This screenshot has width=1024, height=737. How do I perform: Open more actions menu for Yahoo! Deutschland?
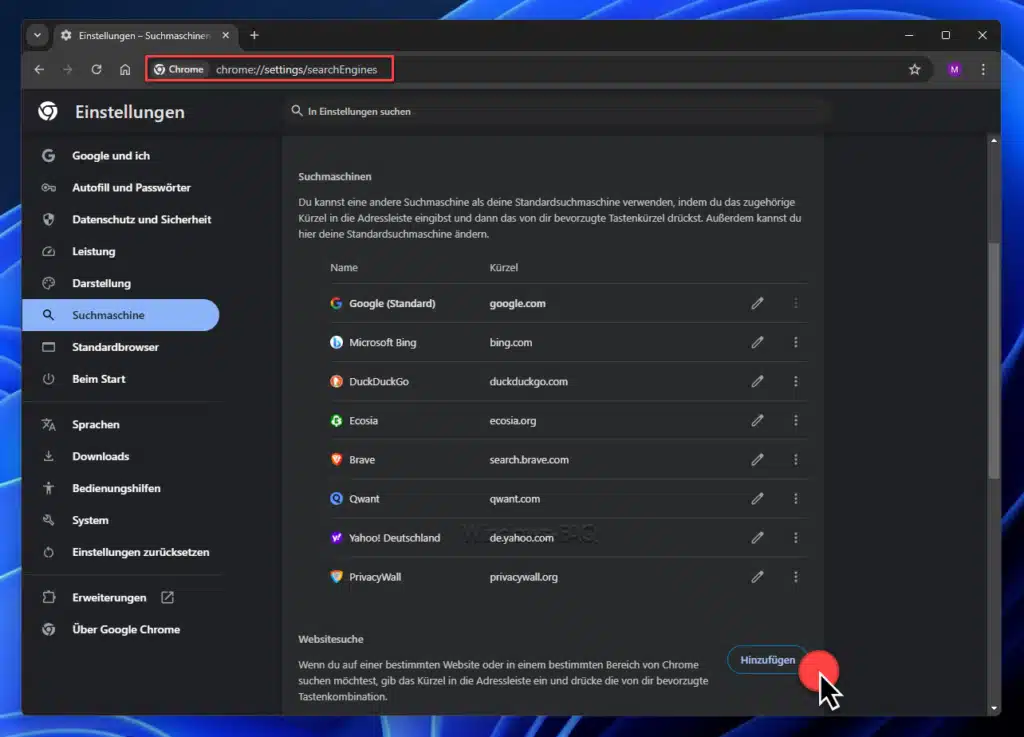795,538
